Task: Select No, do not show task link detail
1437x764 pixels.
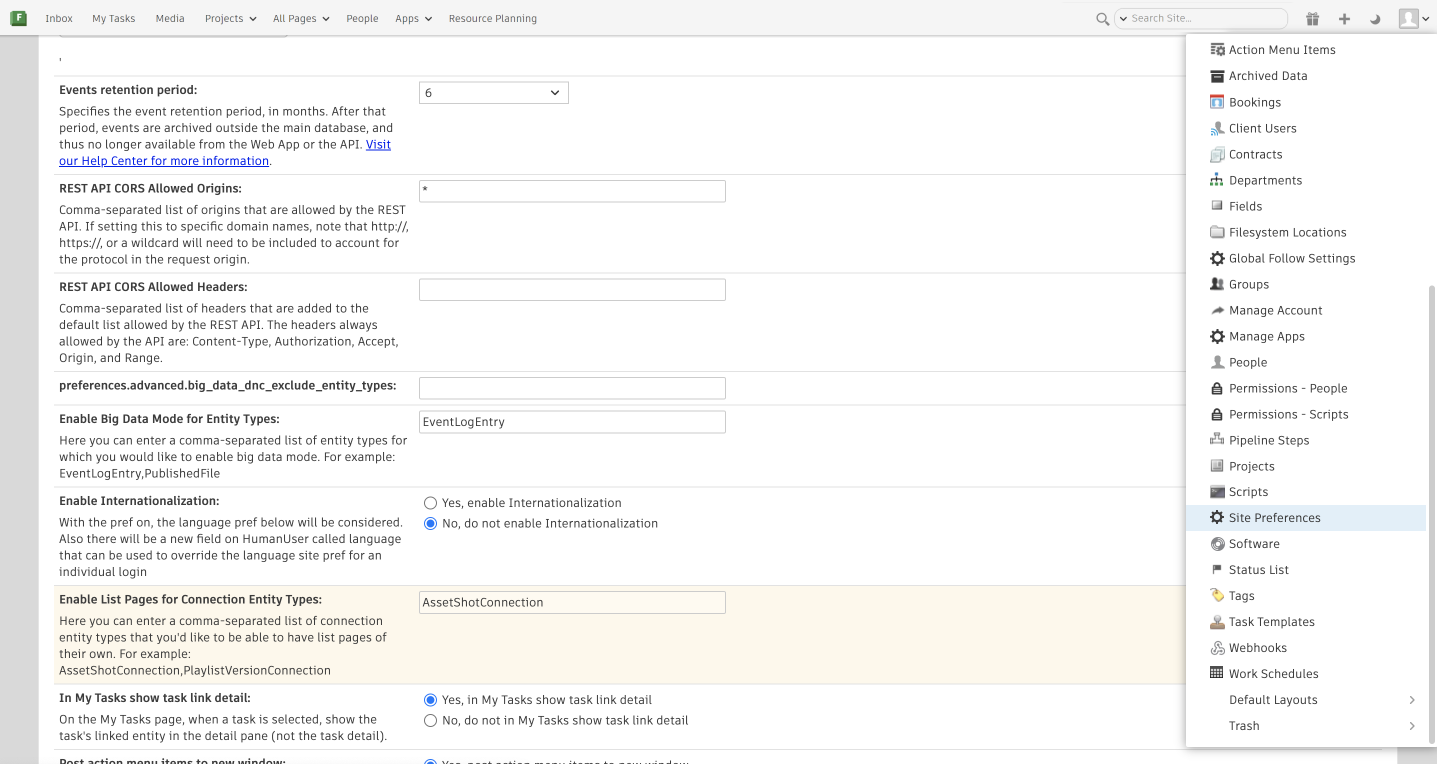Action: tap(431, 720)
